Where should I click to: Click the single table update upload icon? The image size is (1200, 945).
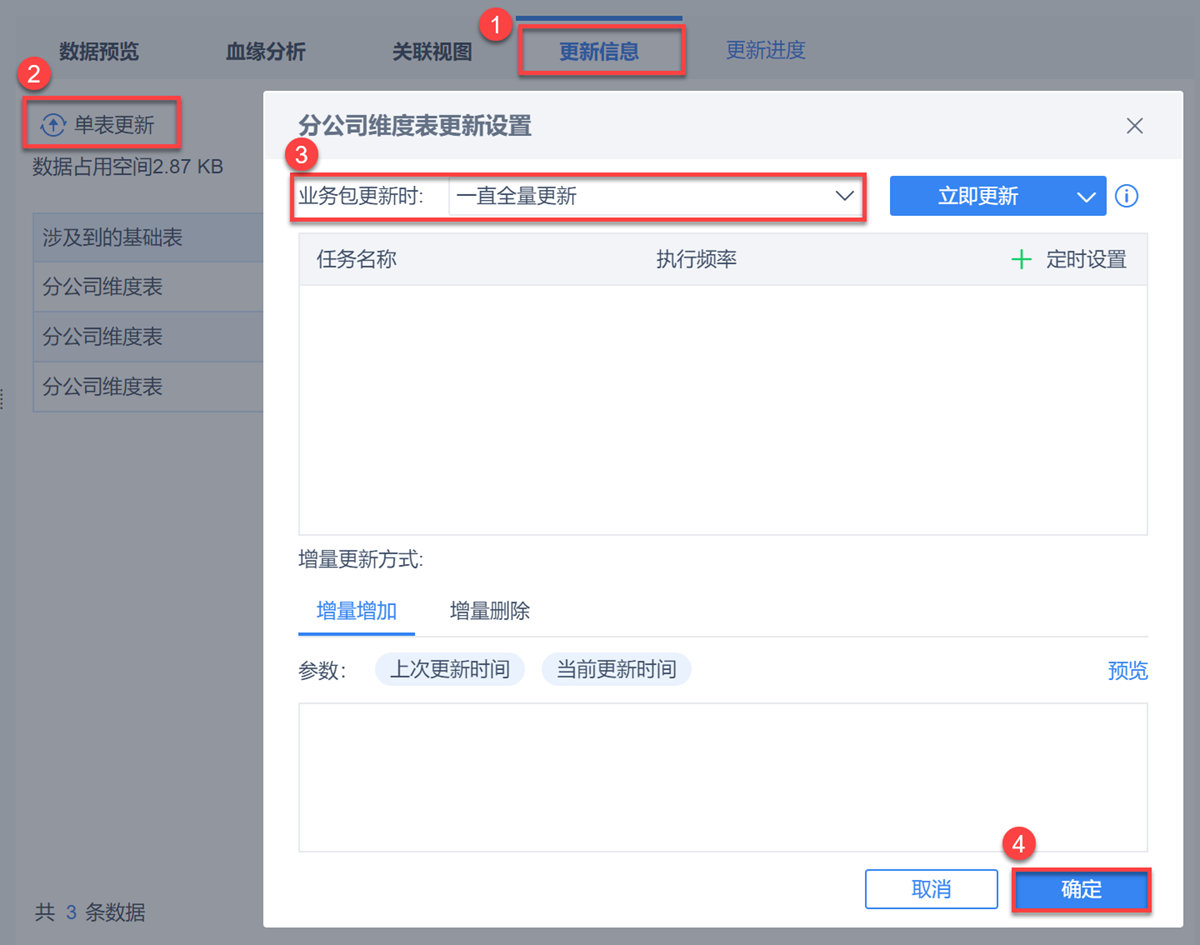click(52, 125)
